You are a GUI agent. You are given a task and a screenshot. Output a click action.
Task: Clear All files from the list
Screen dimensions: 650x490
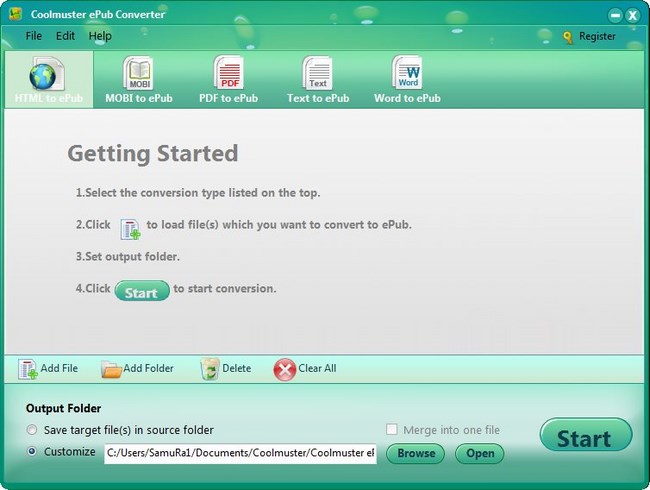coord(285,369)
